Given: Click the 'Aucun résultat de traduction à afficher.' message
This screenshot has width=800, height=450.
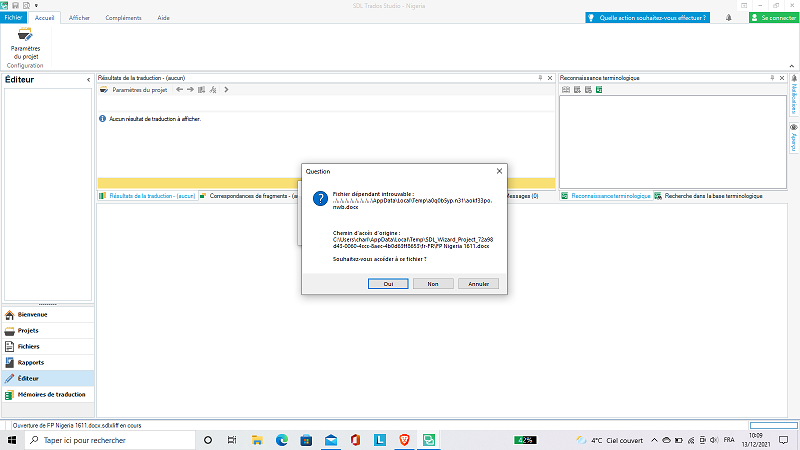Looking at the screenshot, I should pos(155,119).
